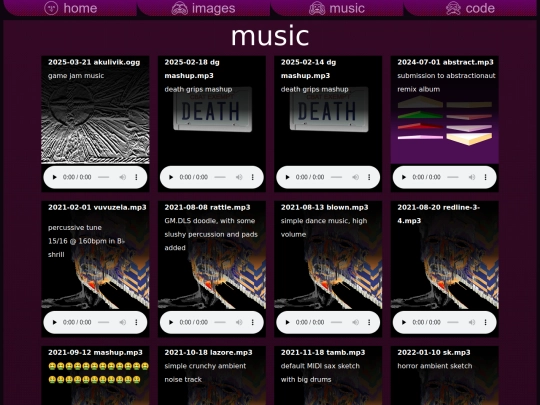This screenshot has width=540, height=405.
Task: Play the blown.mp3 track
Action: [x=287, y=322]
